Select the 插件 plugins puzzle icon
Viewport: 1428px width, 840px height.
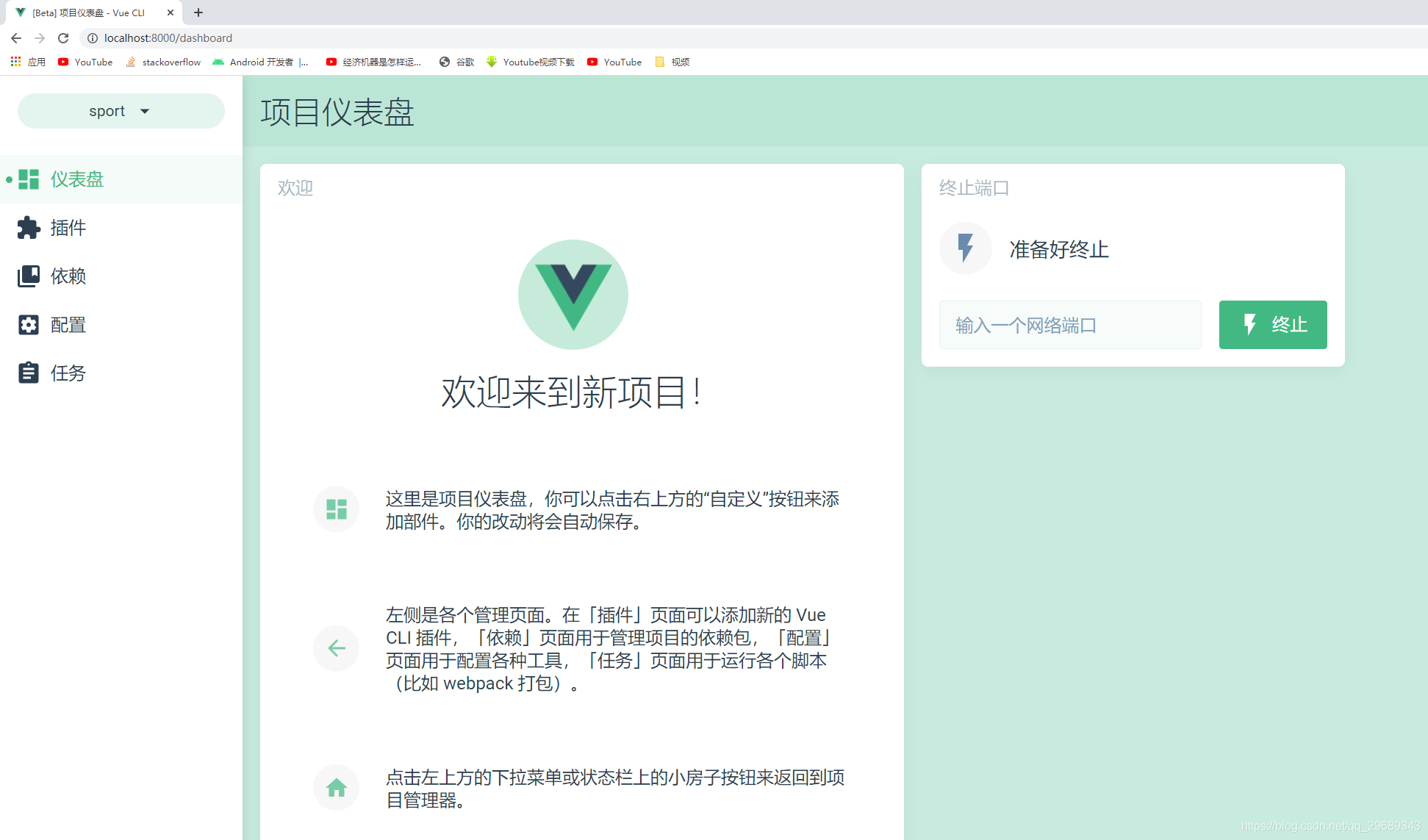coord(28,227)
